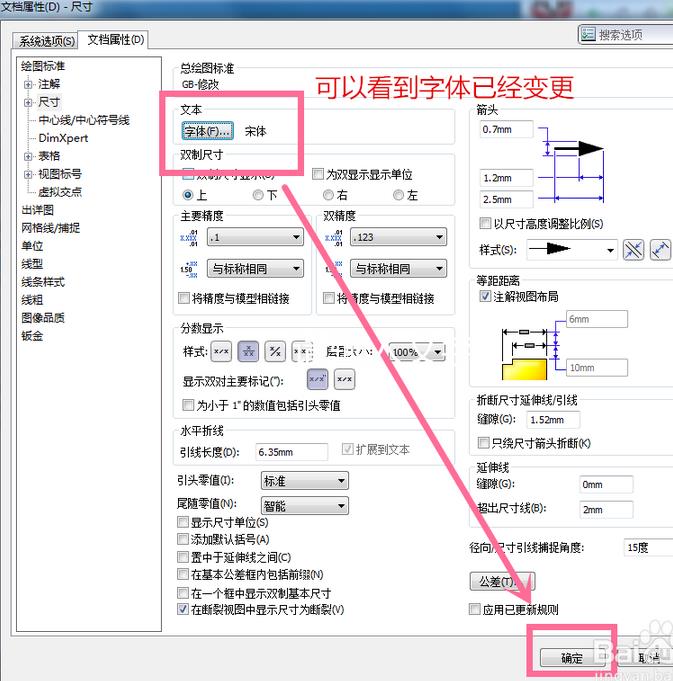The height and width of the screenshot is (681, 673).
Task: Click the primary precision unit icon
Action: pos(189,238)
